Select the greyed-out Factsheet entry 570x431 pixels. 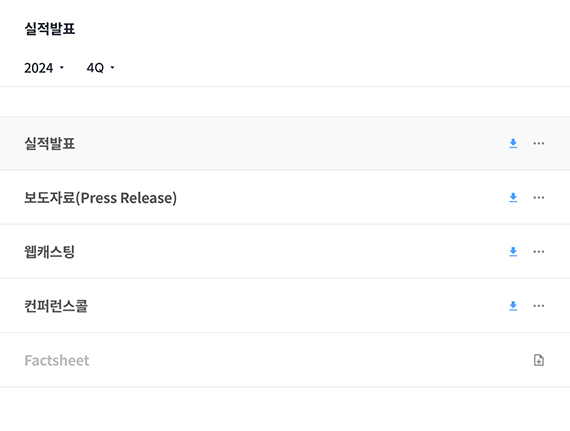tap(57, 360)
